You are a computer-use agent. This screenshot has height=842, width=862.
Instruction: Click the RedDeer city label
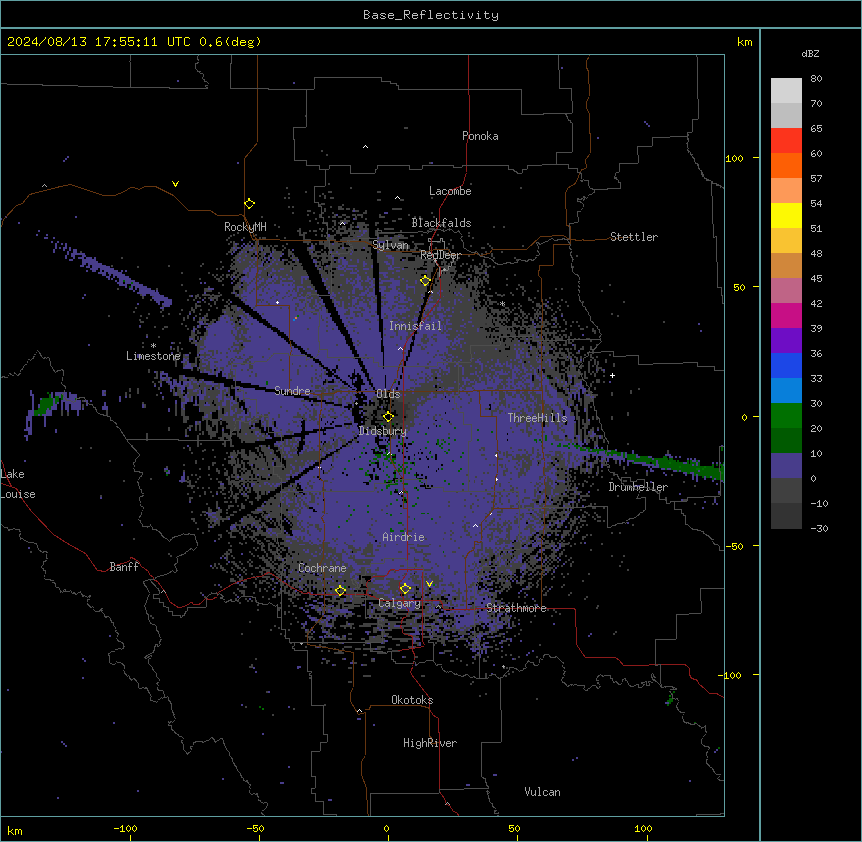point(440,255)
